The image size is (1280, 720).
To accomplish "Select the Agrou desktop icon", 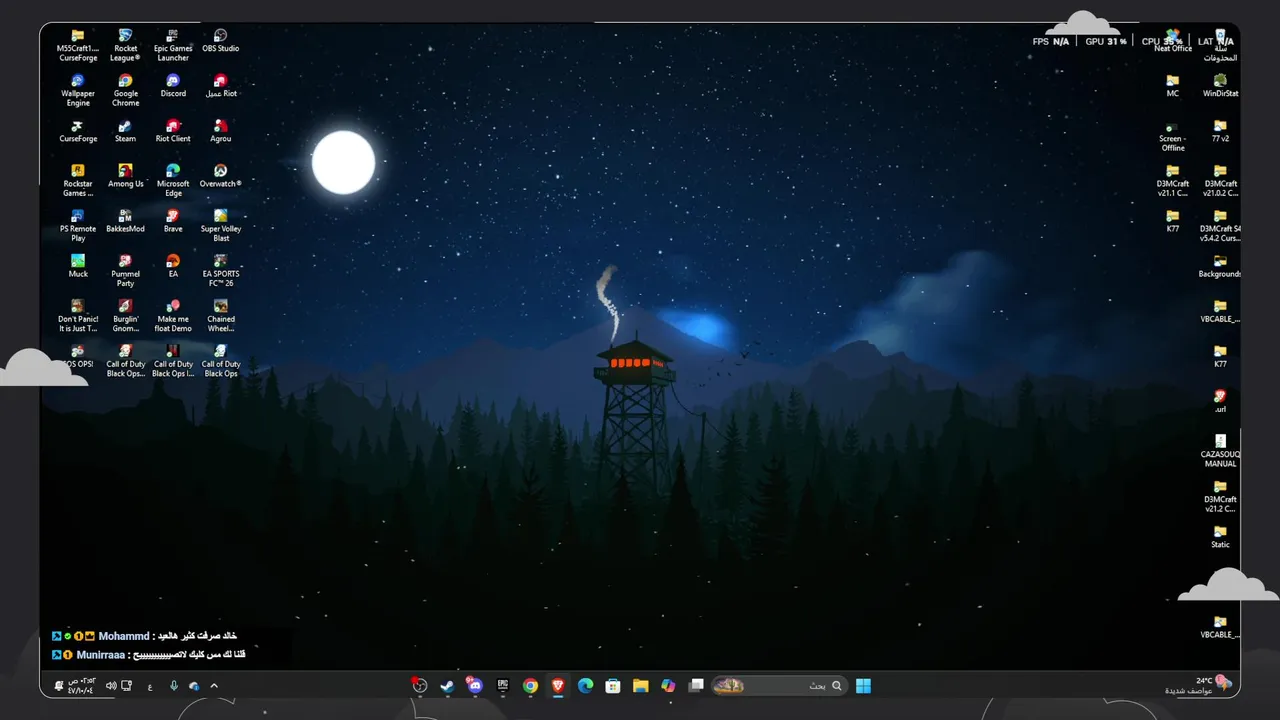I will coord(221,131).
